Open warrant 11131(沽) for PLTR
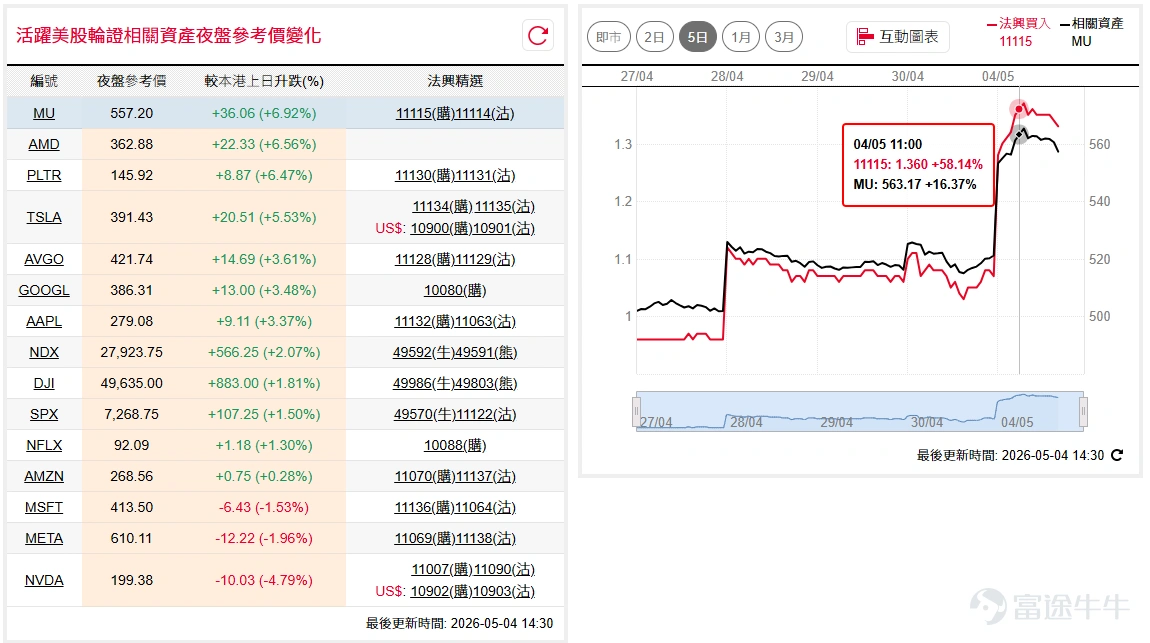This screenshot has height=643, width=1150. tap(486, 175)
